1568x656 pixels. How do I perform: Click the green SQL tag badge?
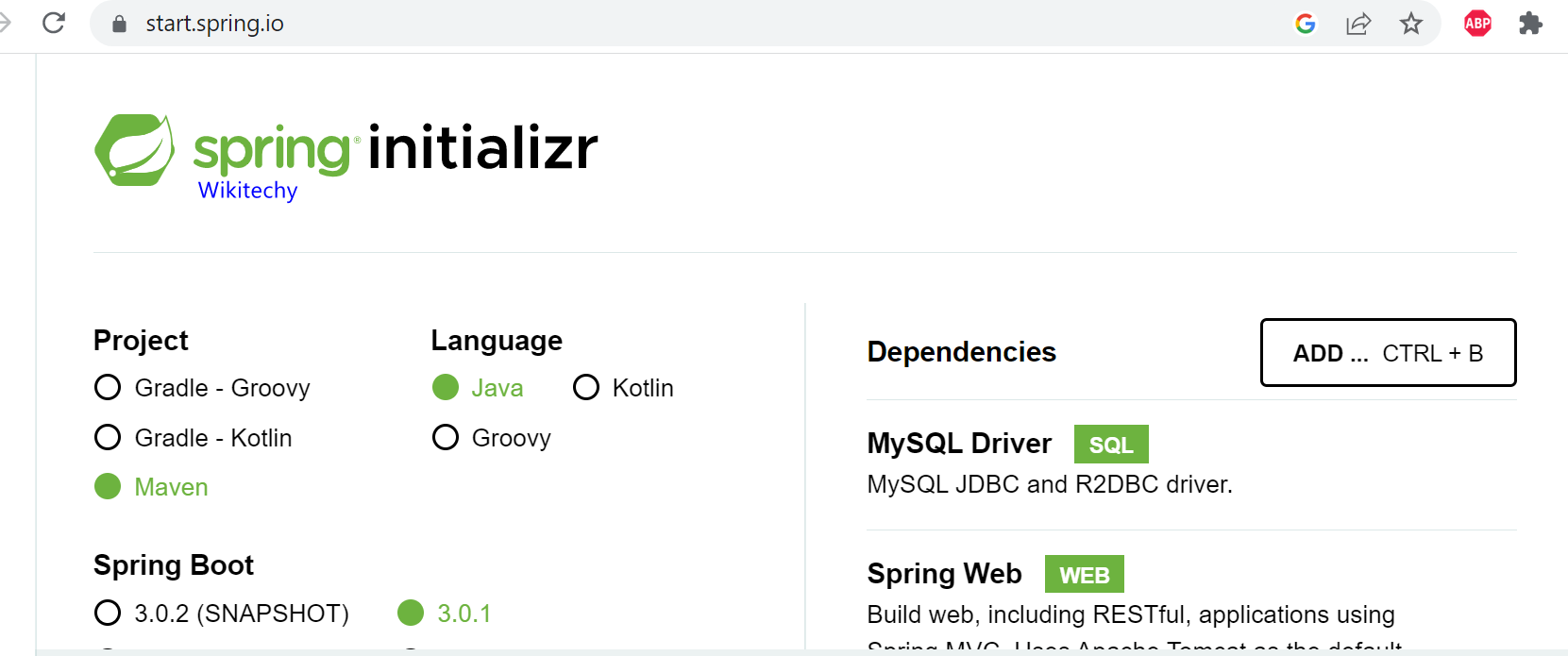click(x=1111, y=445)
